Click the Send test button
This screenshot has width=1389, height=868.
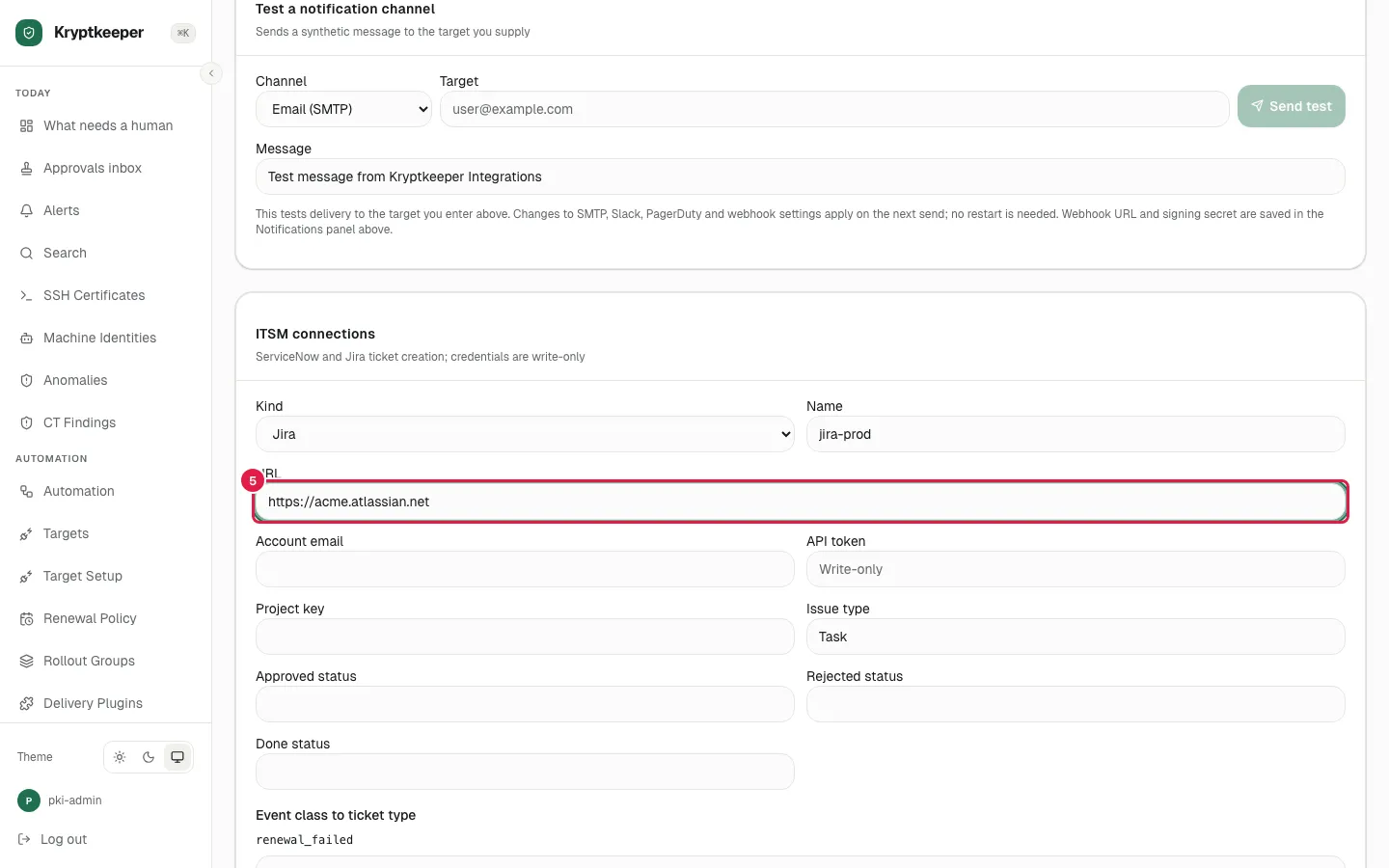[x=1292, y=106]
